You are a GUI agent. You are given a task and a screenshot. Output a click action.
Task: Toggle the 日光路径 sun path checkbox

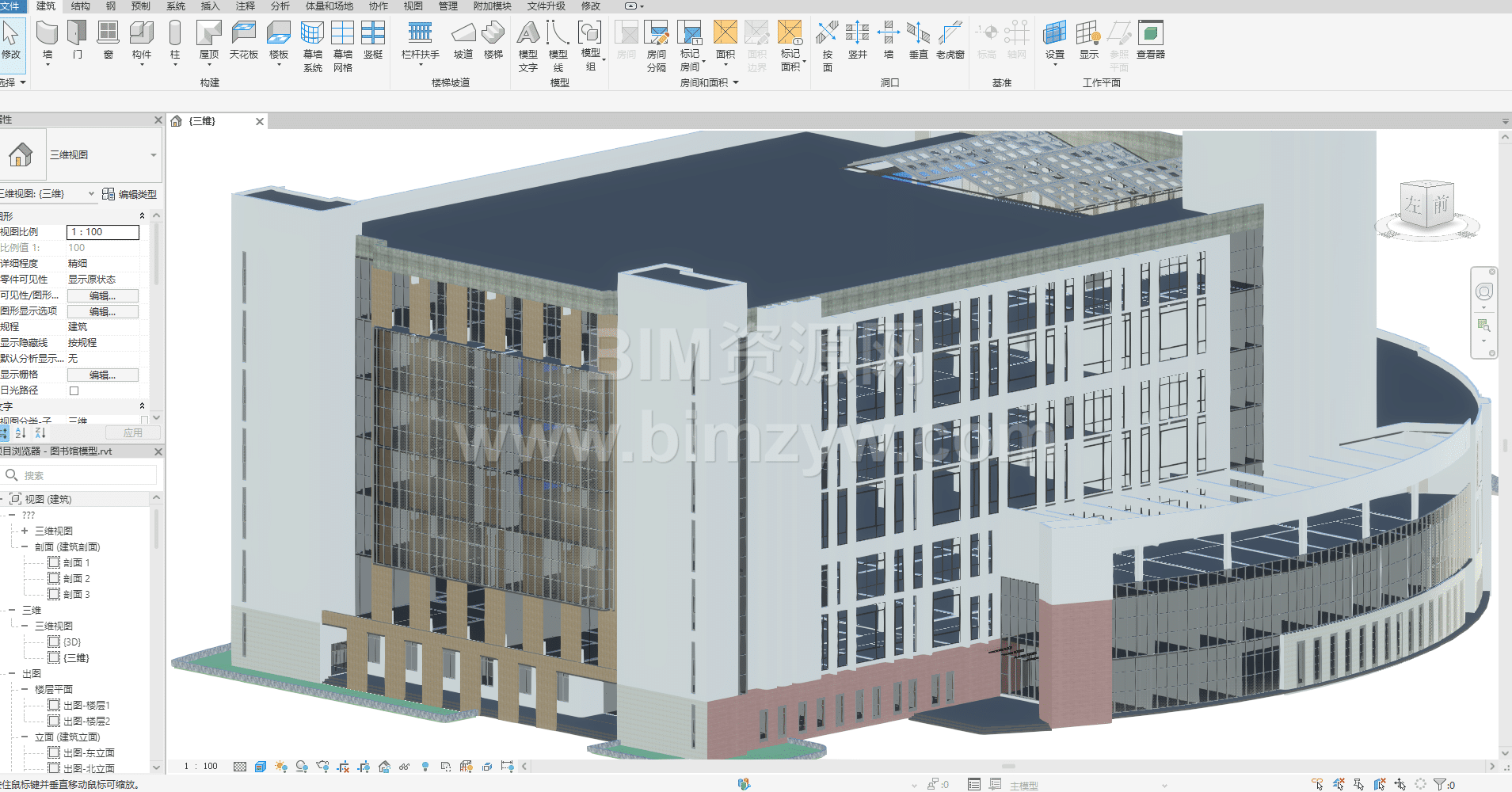coord(74,390)
